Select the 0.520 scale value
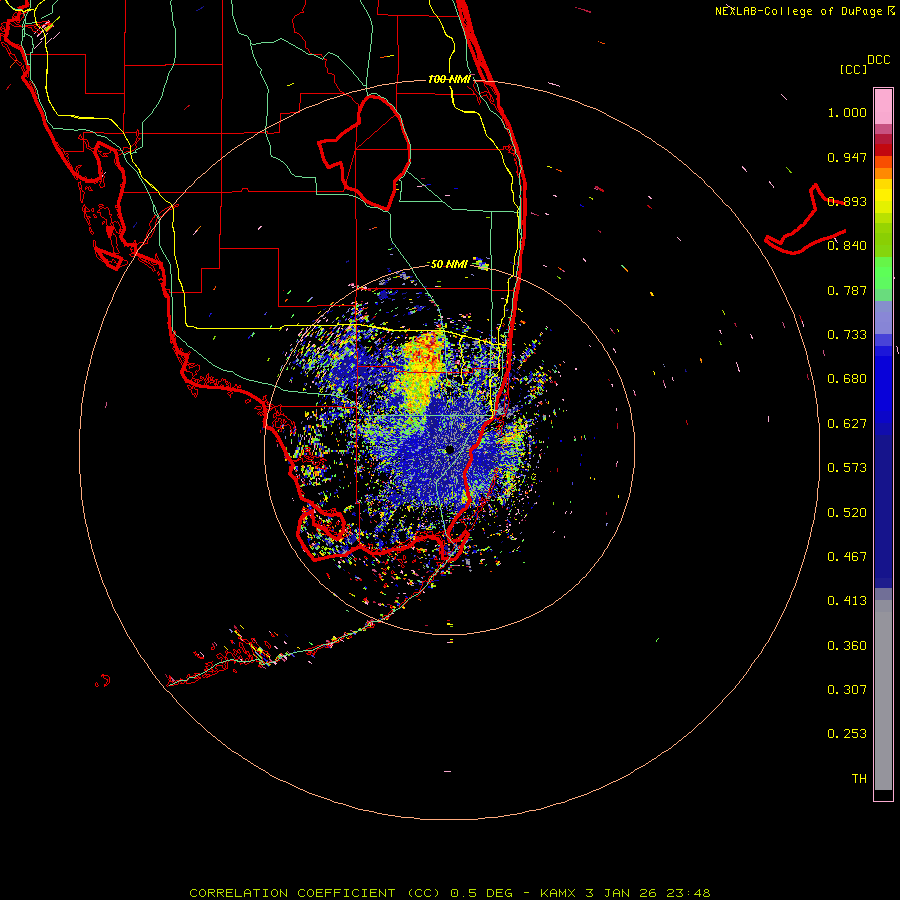 click(x=847, y=513)
